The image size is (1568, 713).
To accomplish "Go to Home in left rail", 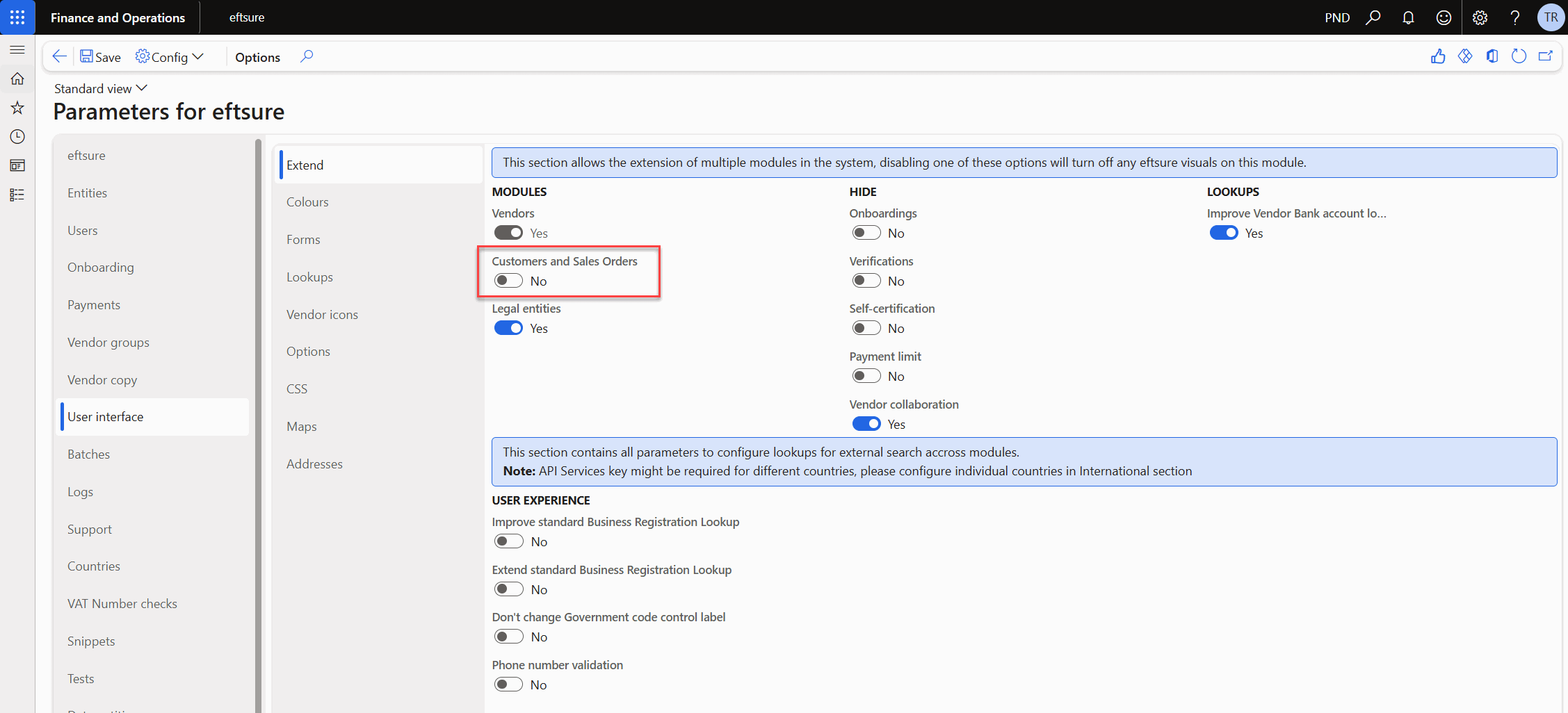I will 17,79.
